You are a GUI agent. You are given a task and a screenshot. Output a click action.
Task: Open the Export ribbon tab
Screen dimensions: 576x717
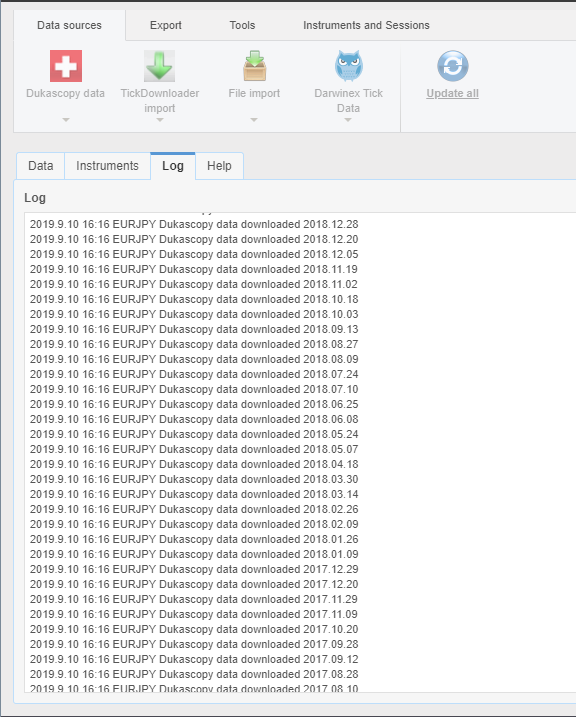(165, 25)
